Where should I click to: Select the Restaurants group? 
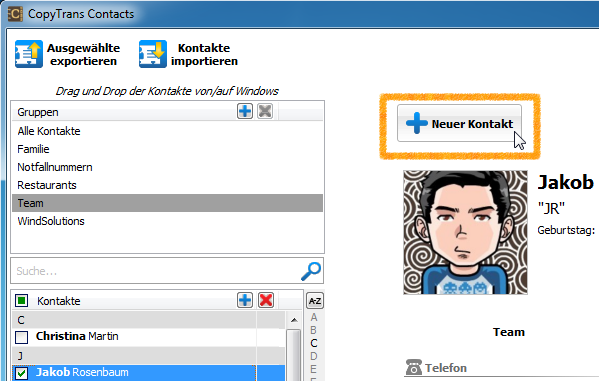click(x=167, y=185)
